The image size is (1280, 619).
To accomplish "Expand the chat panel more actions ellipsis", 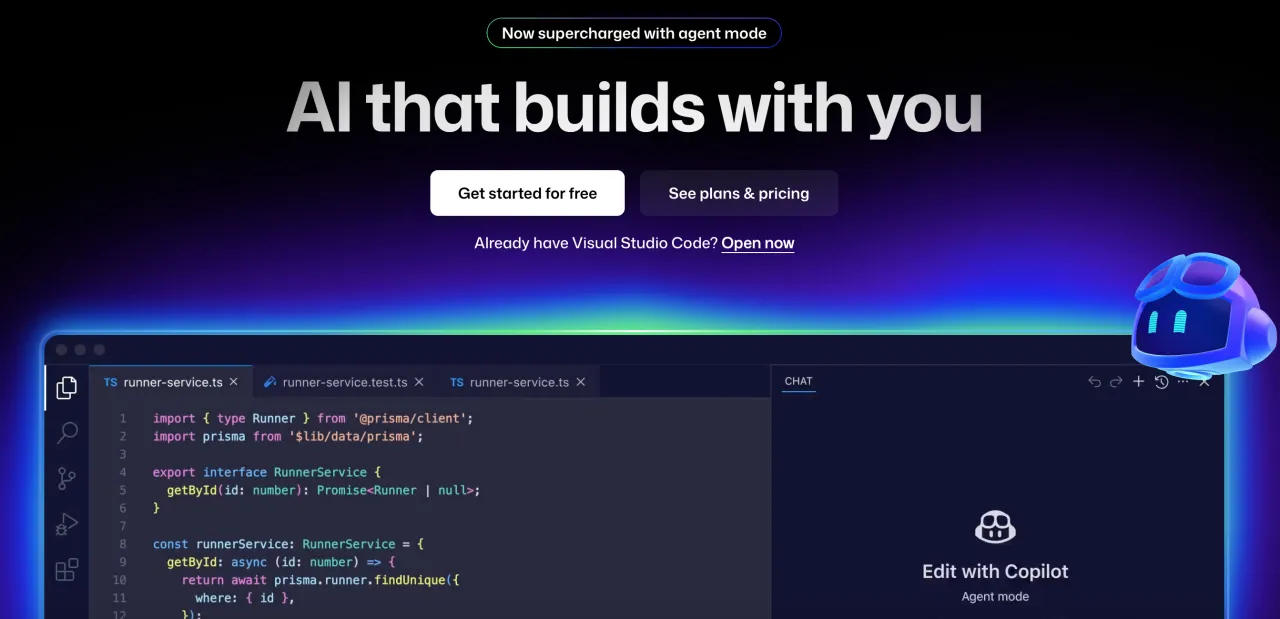I will click(1183, 382).
